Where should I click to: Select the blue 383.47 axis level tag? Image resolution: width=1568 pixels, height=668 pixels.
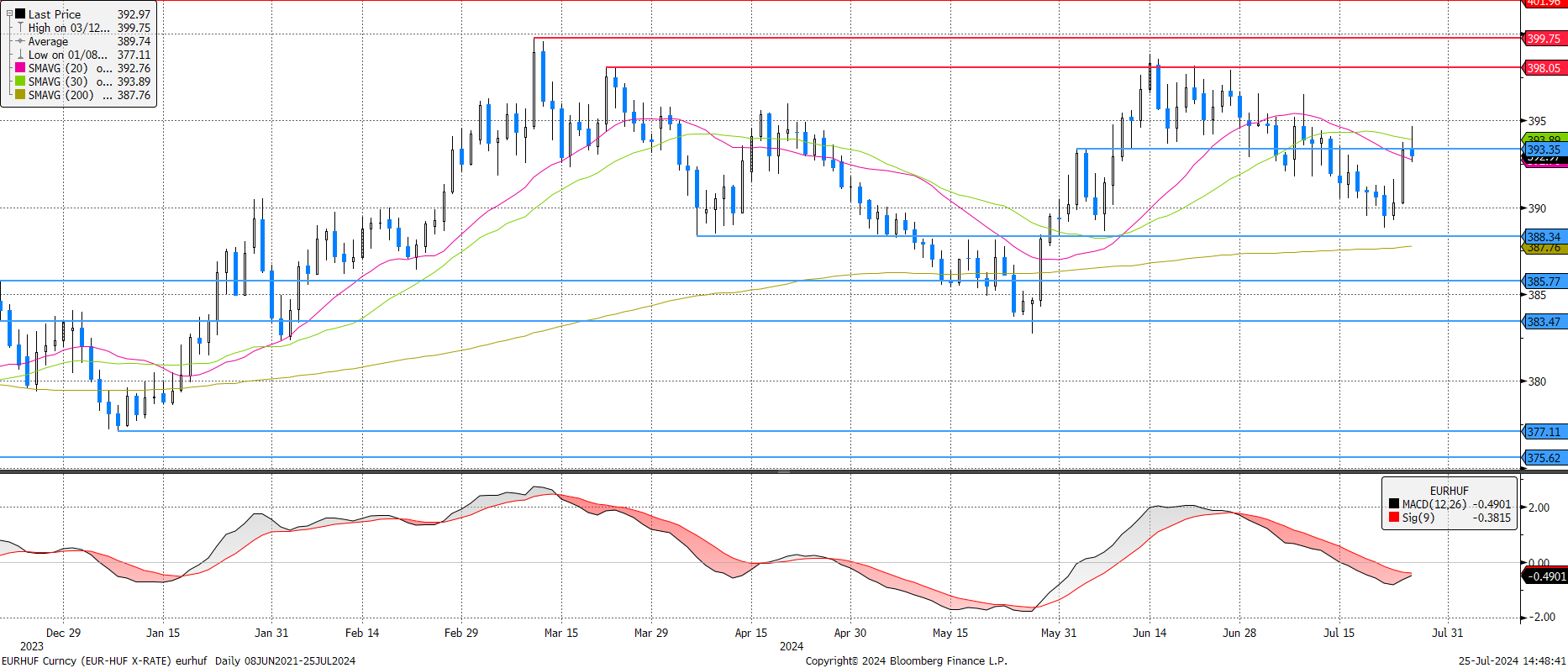pos(1544,322)
